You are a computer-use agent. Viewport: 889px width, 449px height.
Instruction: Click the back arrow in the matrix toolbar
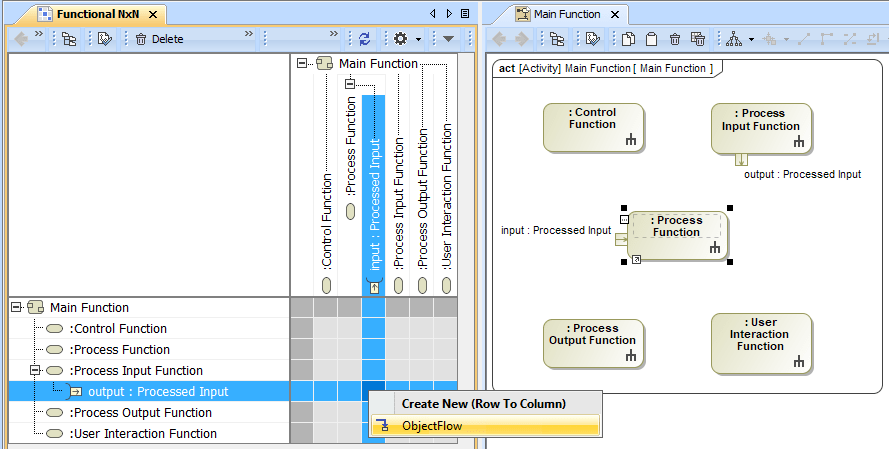(21, 39)
